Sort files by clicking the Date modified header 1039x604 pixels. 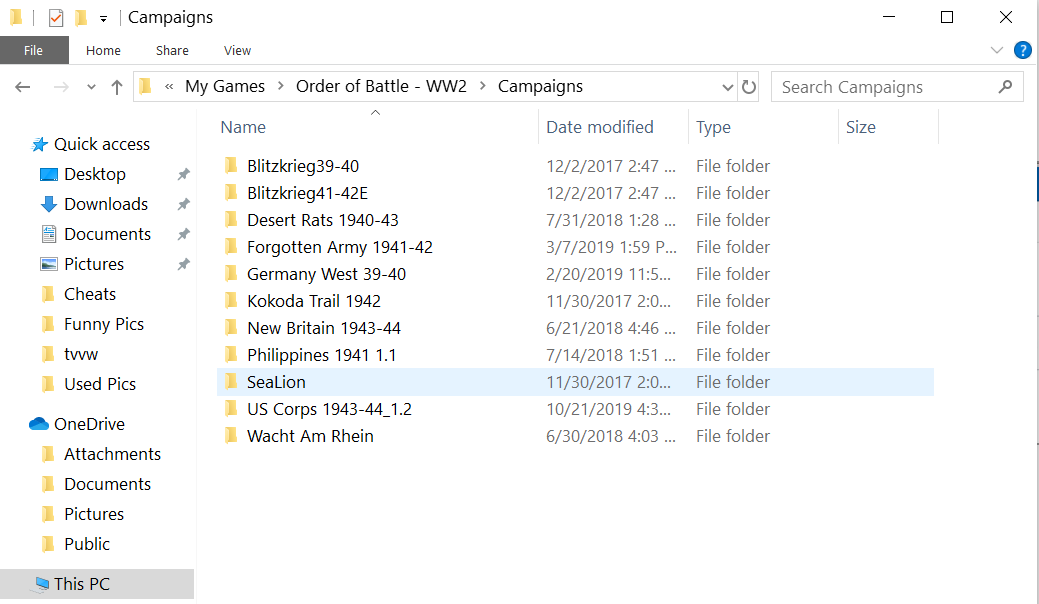(599, 127)
